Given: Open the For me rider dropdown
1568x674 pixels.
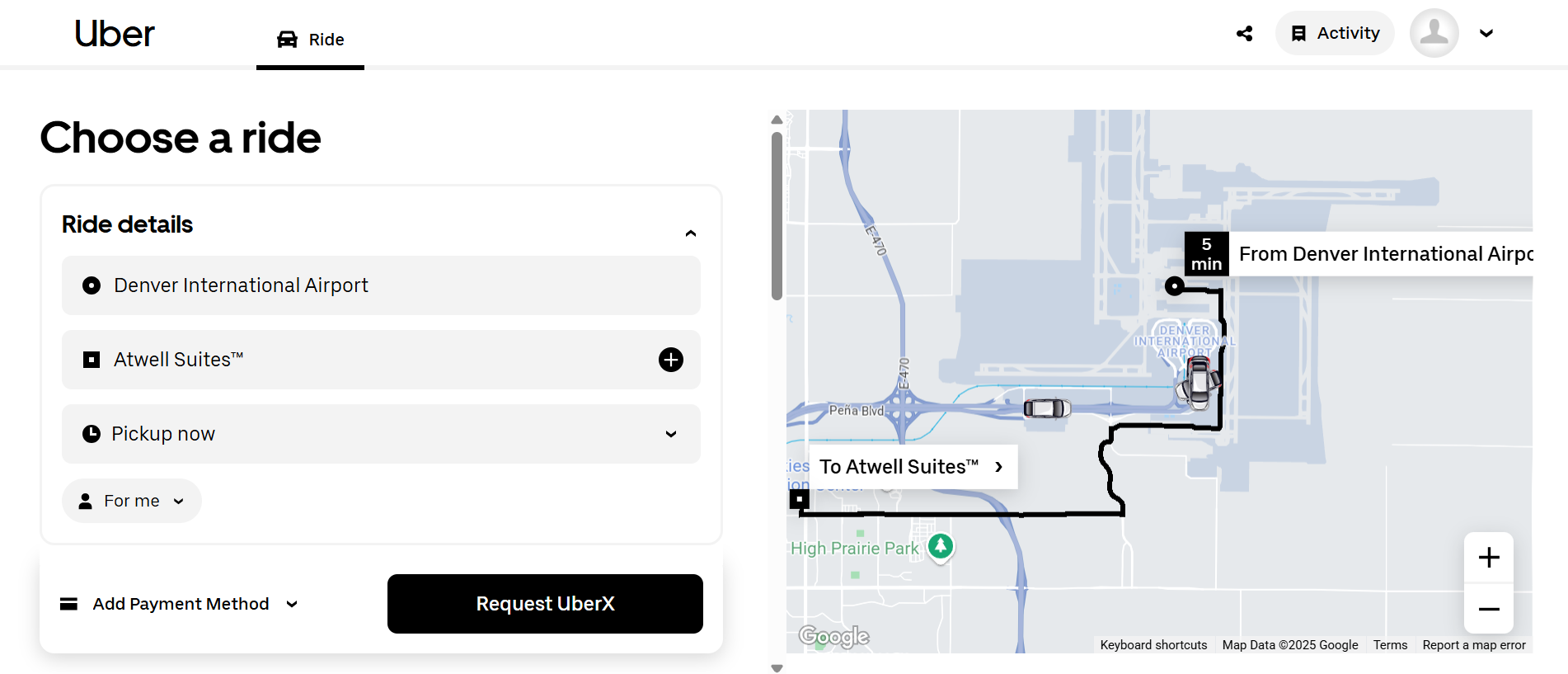Looking at the screenshot, I should [132, 501].
